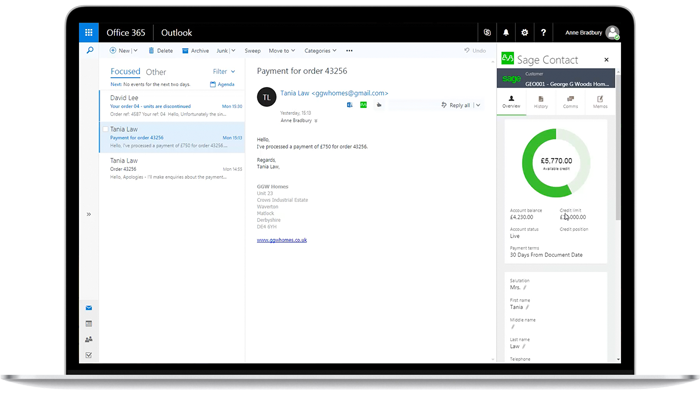
Task: Click payment terms 30 Days From Document Date
Action: pos(546,255)
